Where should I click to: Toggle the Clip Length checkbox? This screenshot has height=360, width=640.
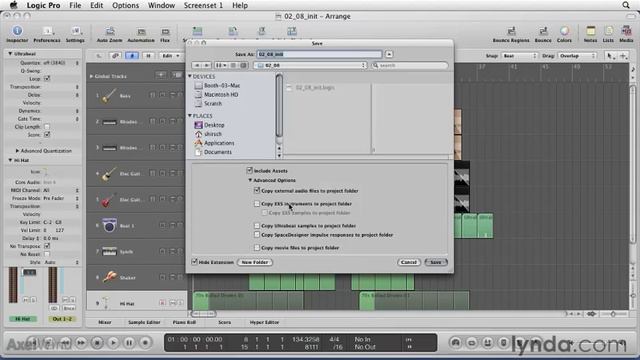coord(47,127)
